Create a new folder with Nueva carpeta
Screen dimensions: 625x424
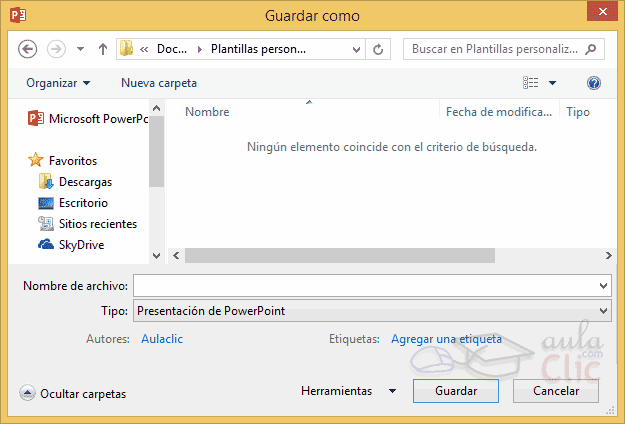(159, 83)
